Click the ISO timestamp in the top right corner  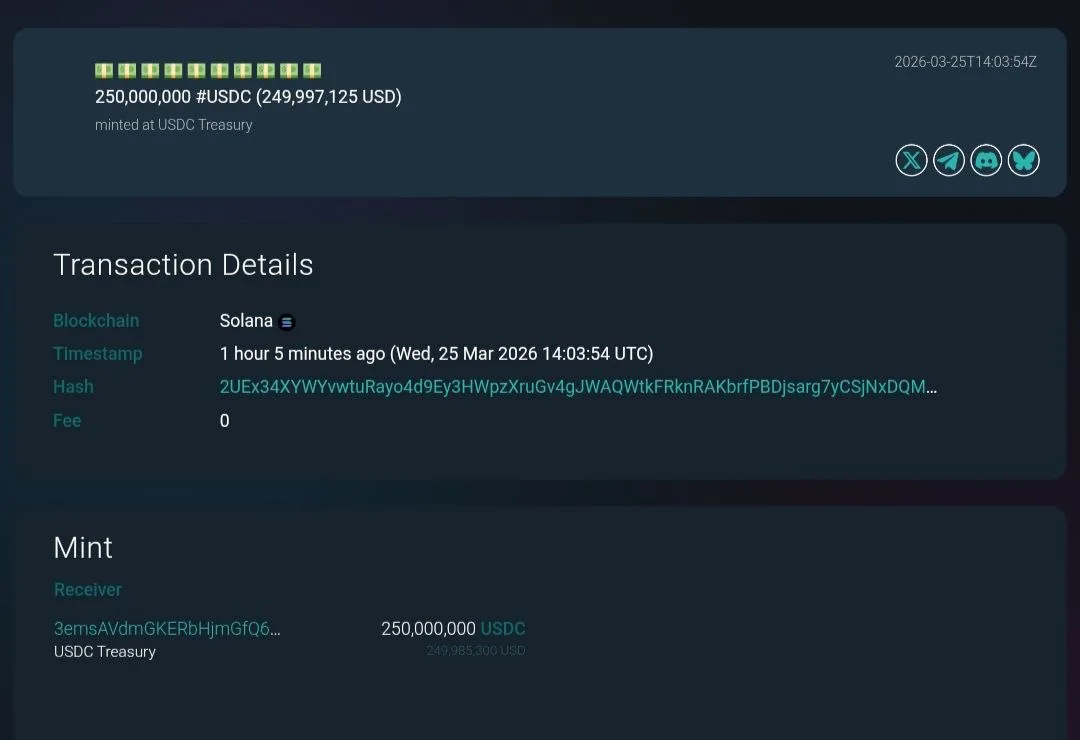tap(965, 62)
